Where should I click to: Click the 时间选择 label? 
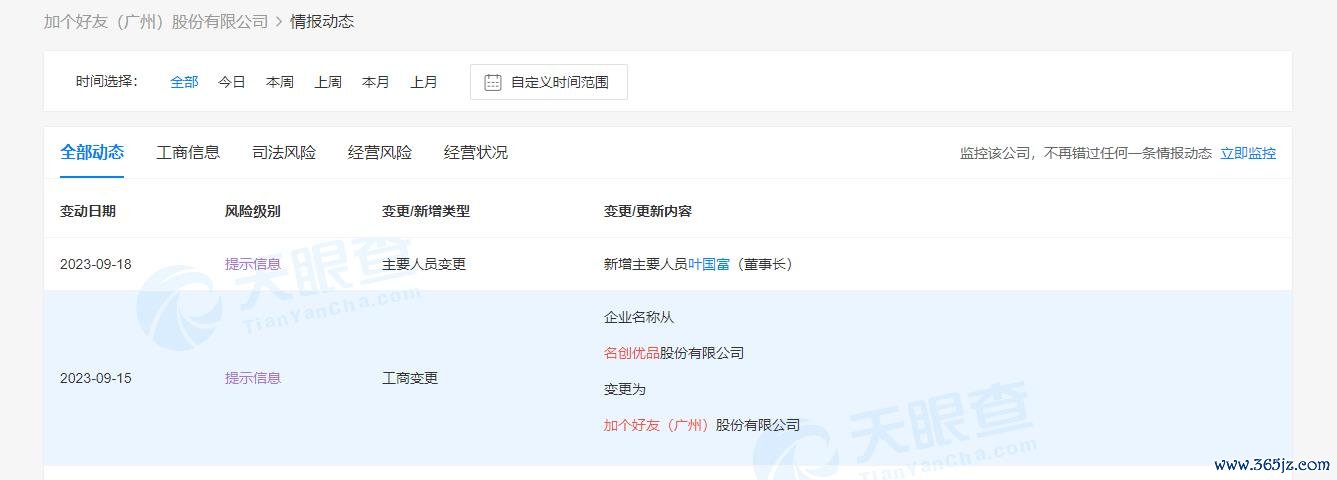[x=106, y=82]
